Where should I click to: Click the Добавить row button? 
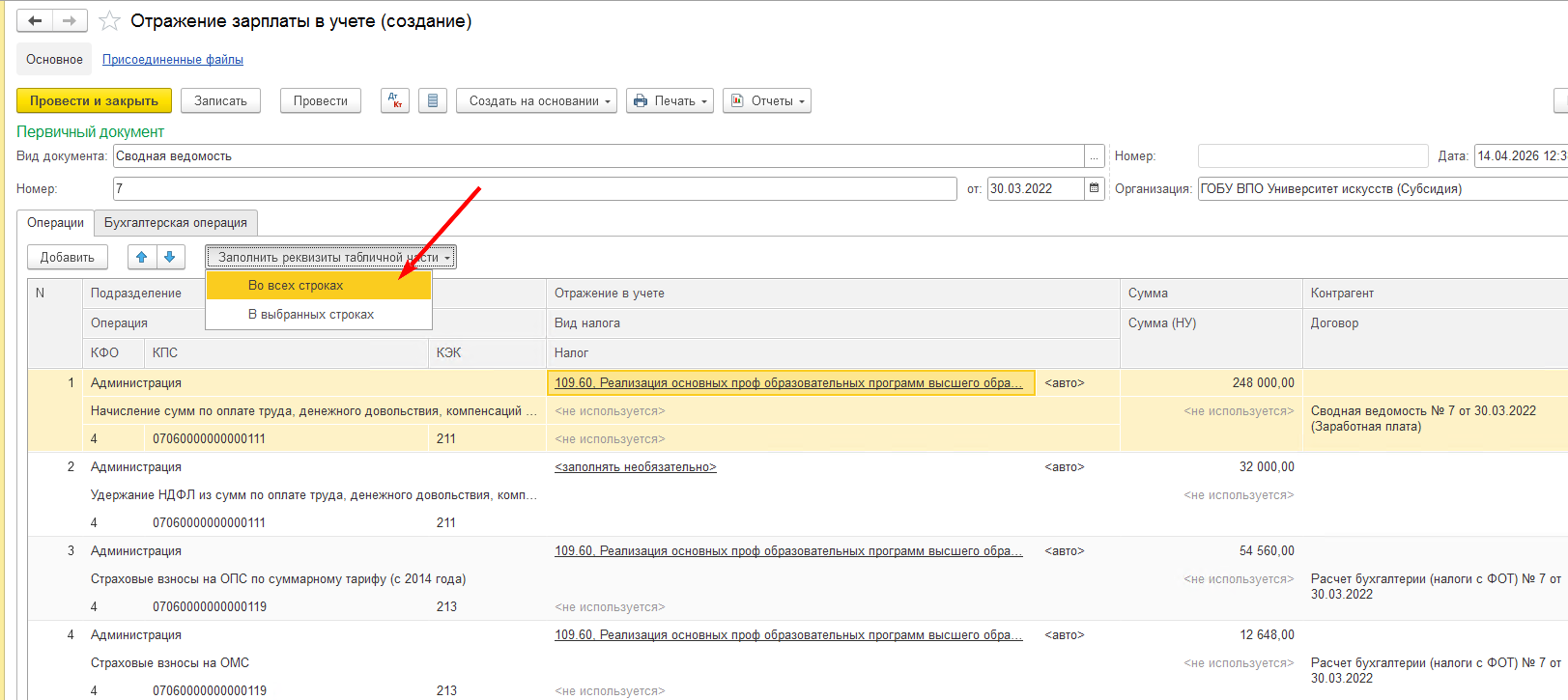click(x=68, y=257)
